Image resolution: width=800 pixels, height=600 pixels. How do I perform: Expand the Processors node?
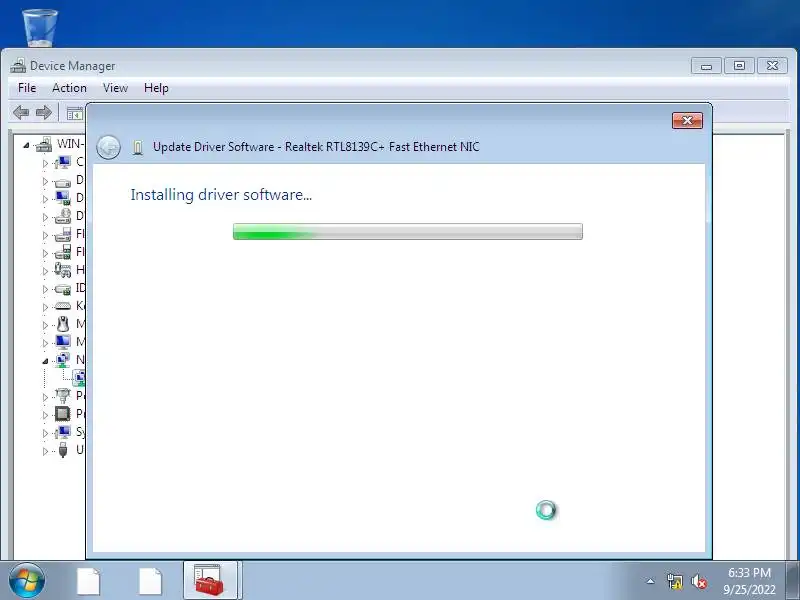[45, 415]
